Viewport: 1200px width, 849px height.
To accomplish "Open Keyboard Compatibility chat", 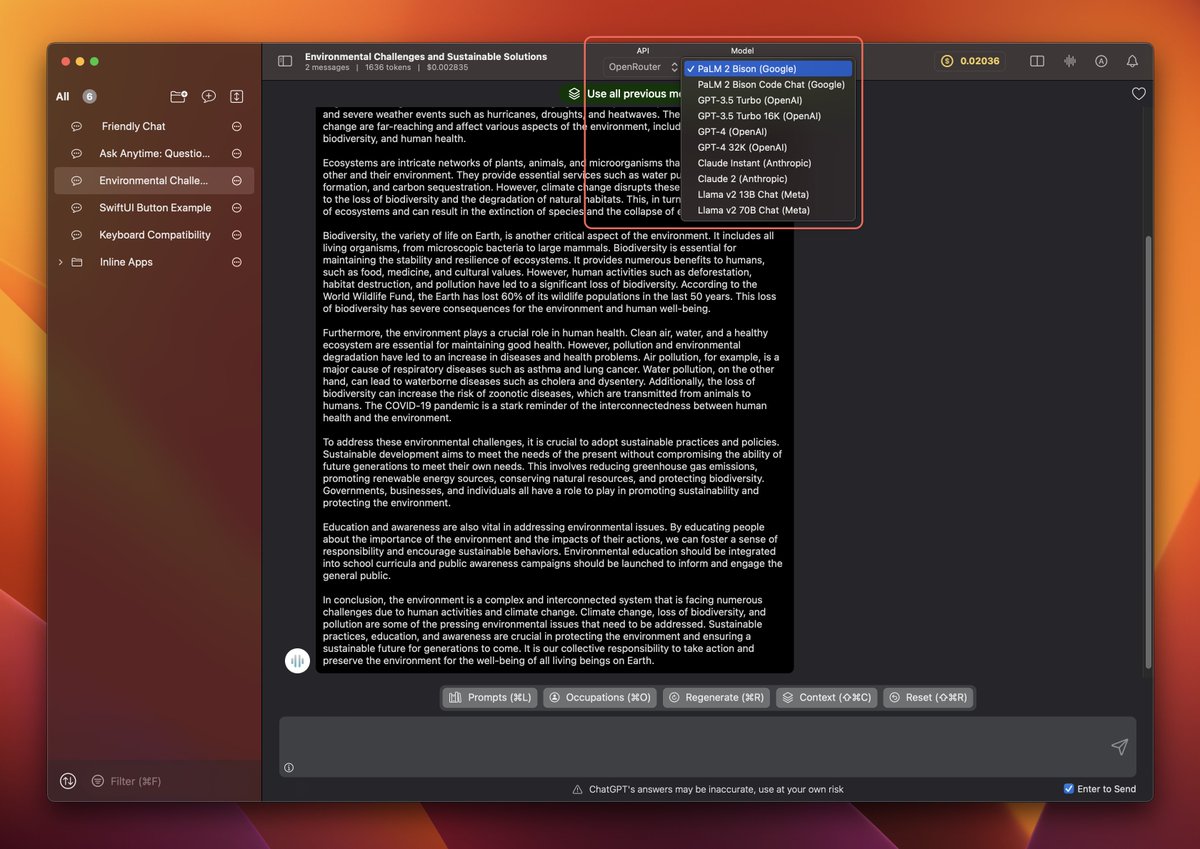I will (155, 235).
